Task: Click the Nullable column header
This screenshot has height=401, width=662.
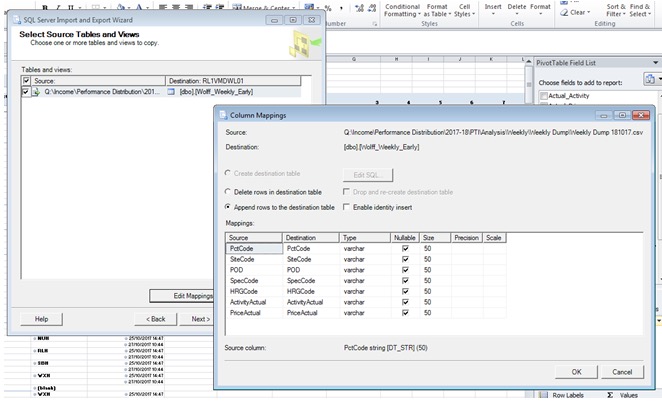Action: [405, 238]
